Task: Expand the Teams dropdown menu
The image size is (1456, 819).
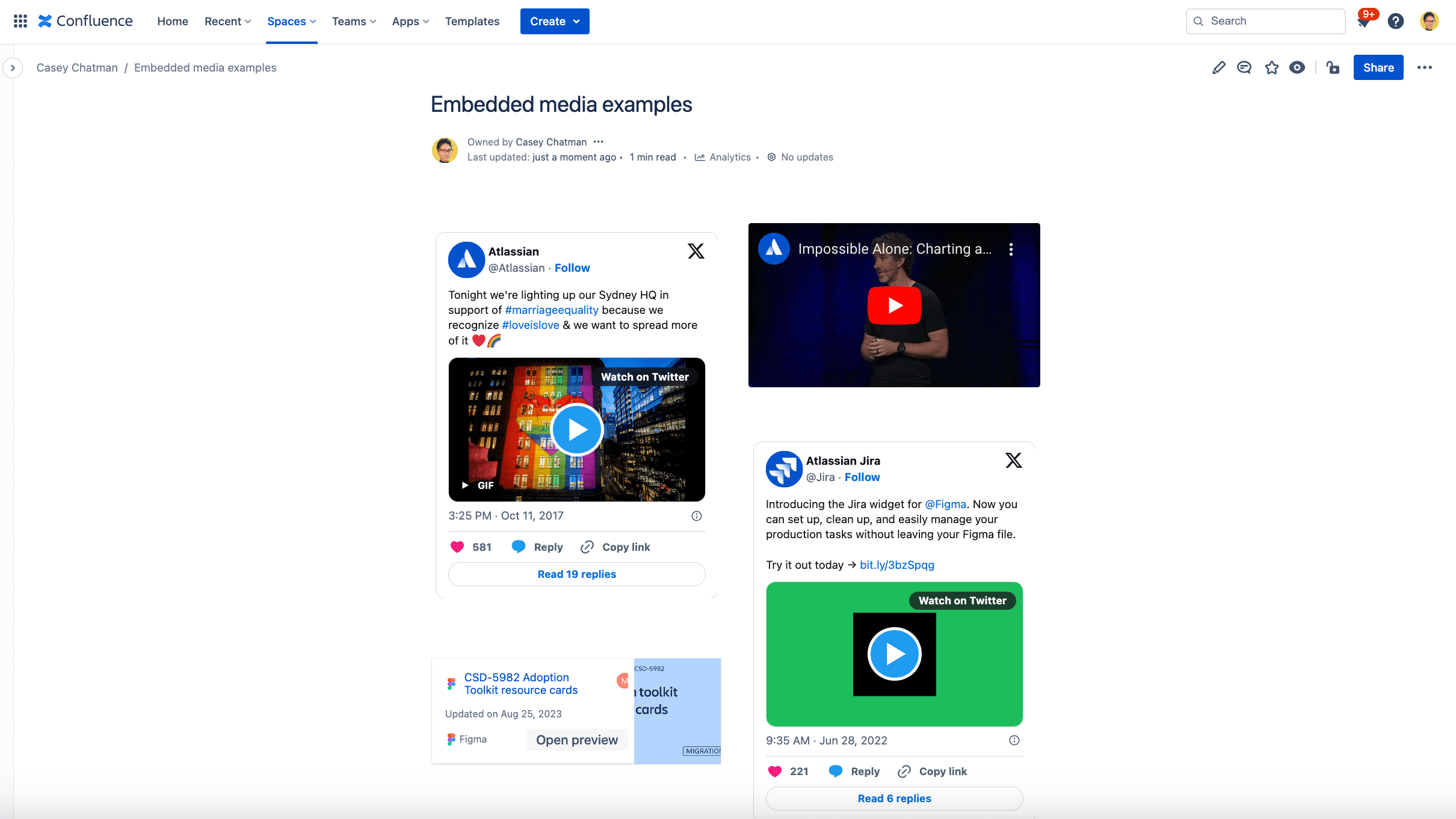Action: point(355,21)
